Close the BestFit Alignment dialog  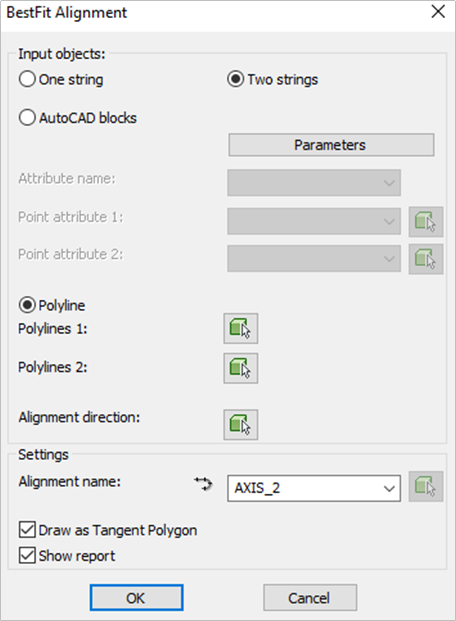pos(438,12)
